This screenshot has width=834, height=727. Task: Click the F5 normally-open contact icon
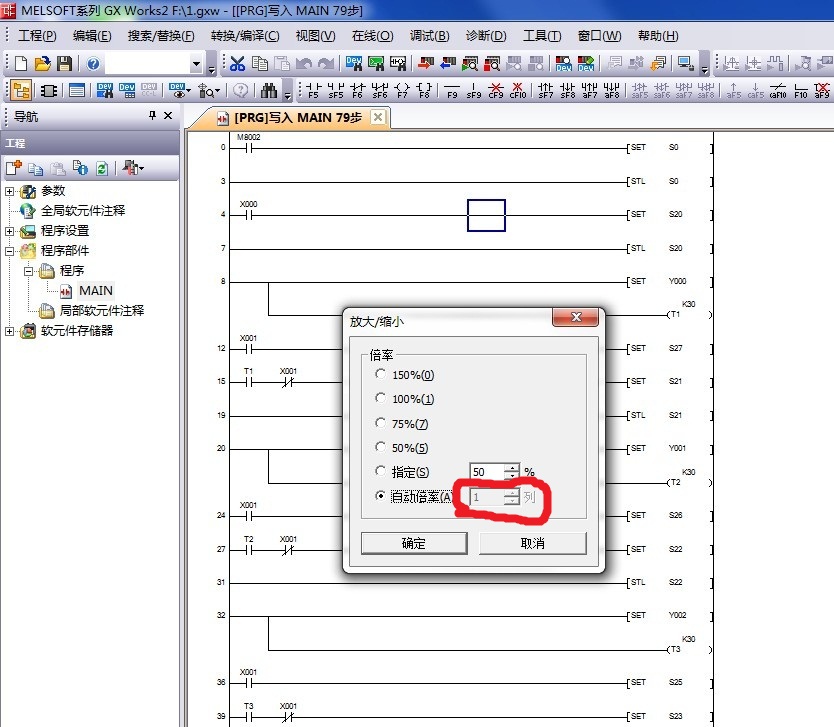coord(313,90)
